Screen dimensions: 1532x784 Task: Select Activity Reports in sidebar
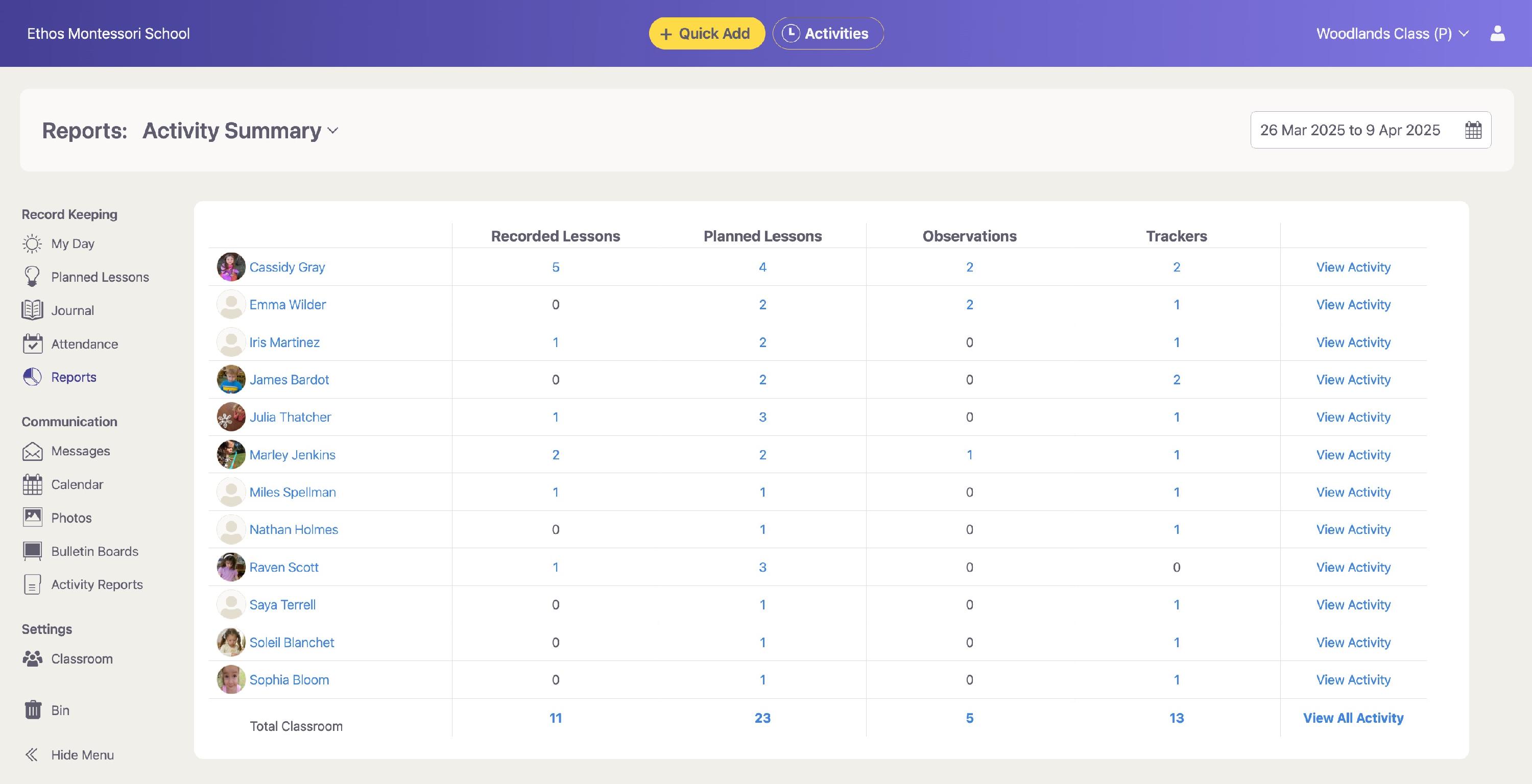[97, 584]
